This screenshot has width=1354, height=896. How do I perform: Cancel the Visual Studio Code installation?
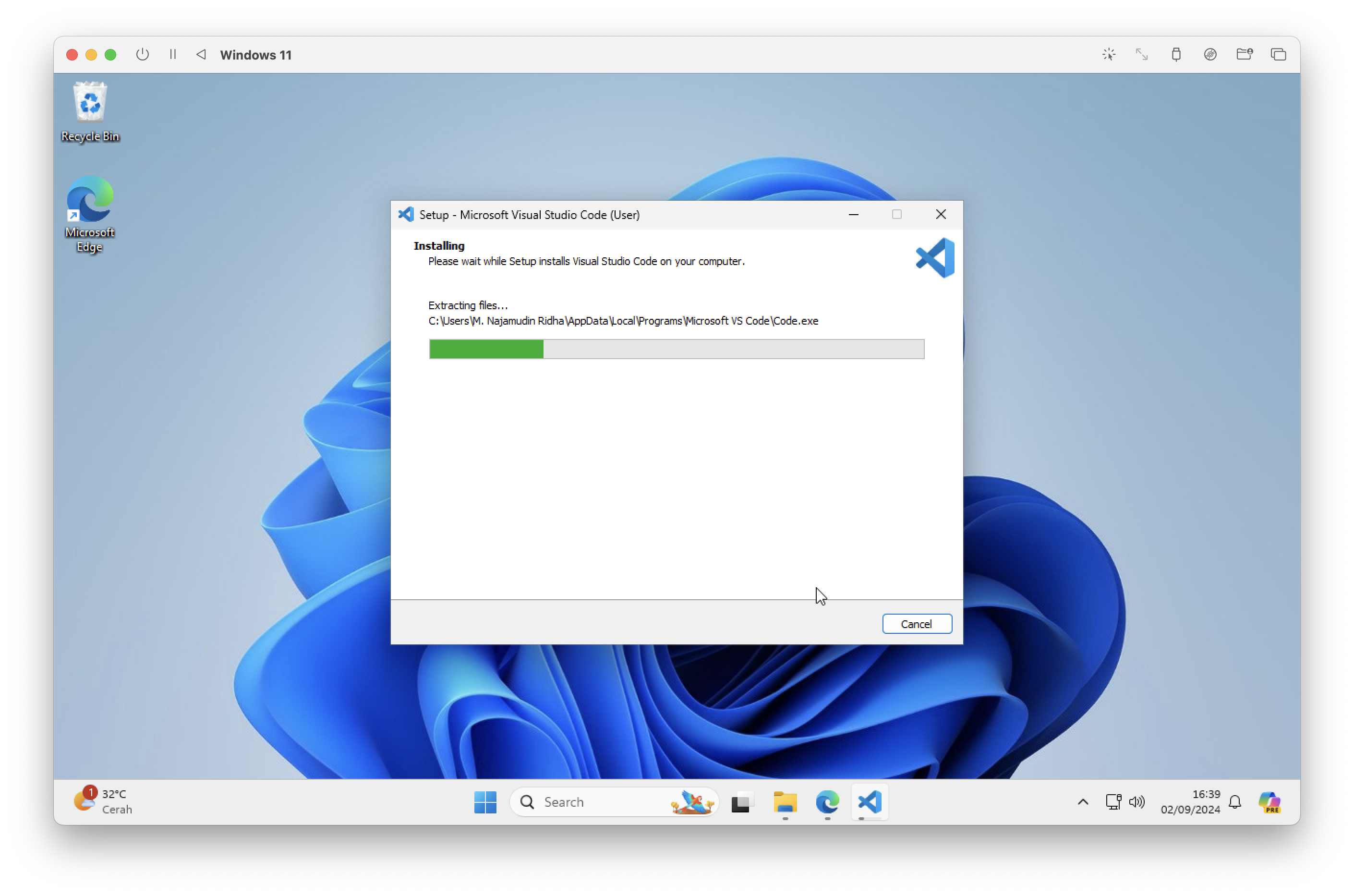tap(917, 623)
